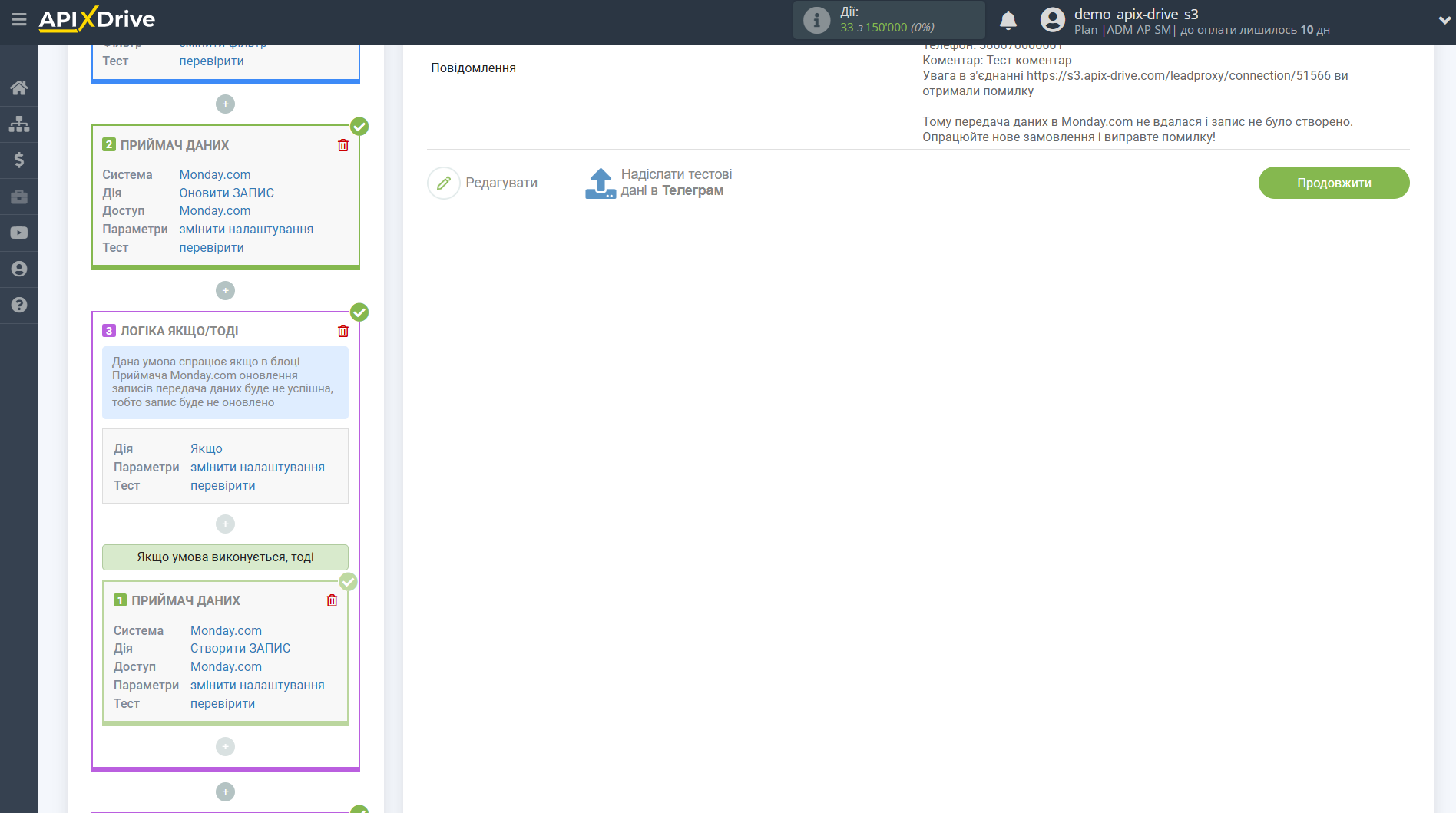
Task: Click the upload icon for Telegram test data
Action: coord(601,183)
